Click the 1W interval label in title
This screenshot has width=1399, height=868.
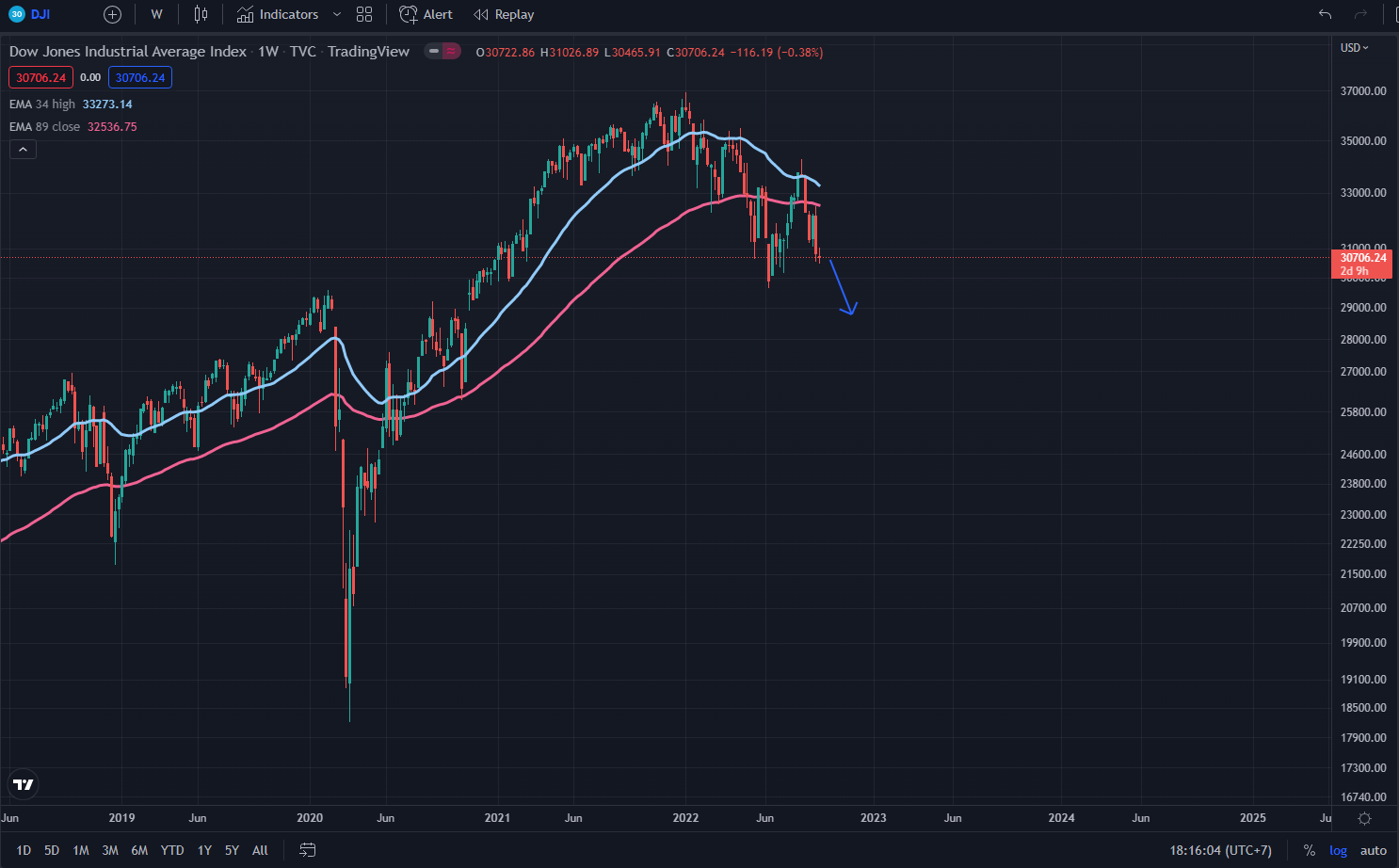pyautogui.click(x=268, y=52)
